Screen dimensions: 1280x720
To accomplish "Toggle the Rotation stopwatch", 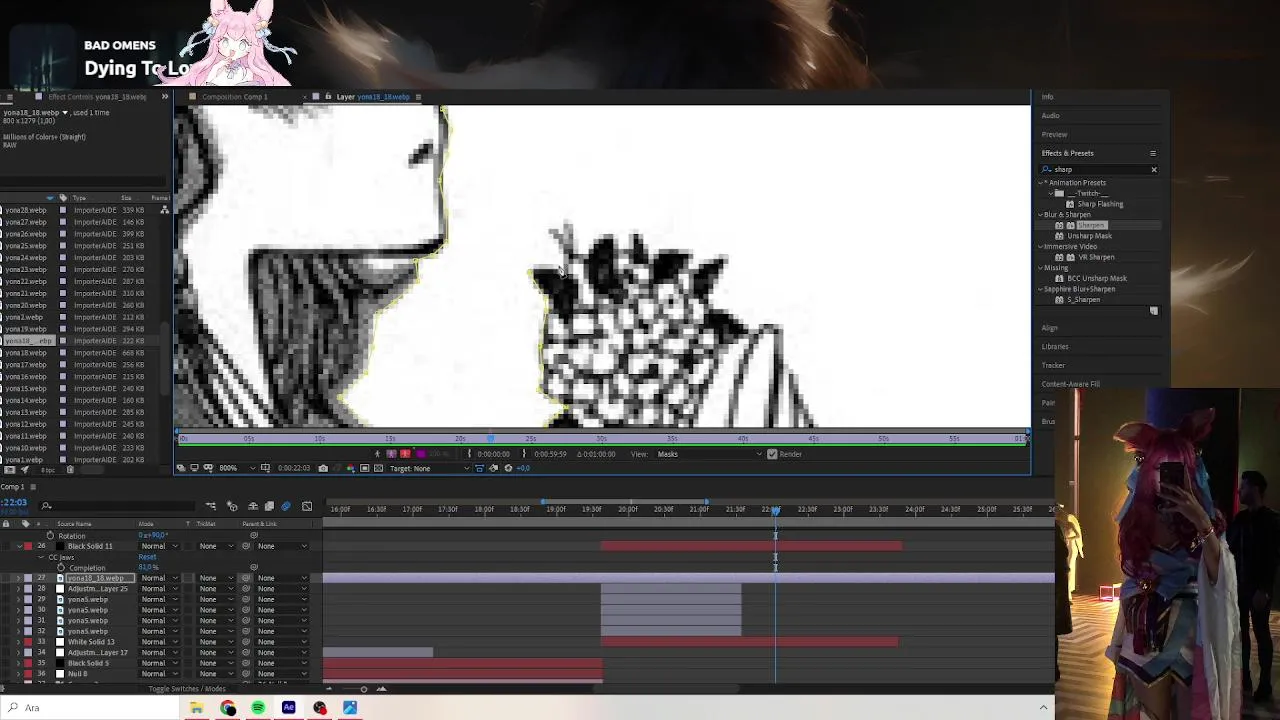I will [50, 536].
